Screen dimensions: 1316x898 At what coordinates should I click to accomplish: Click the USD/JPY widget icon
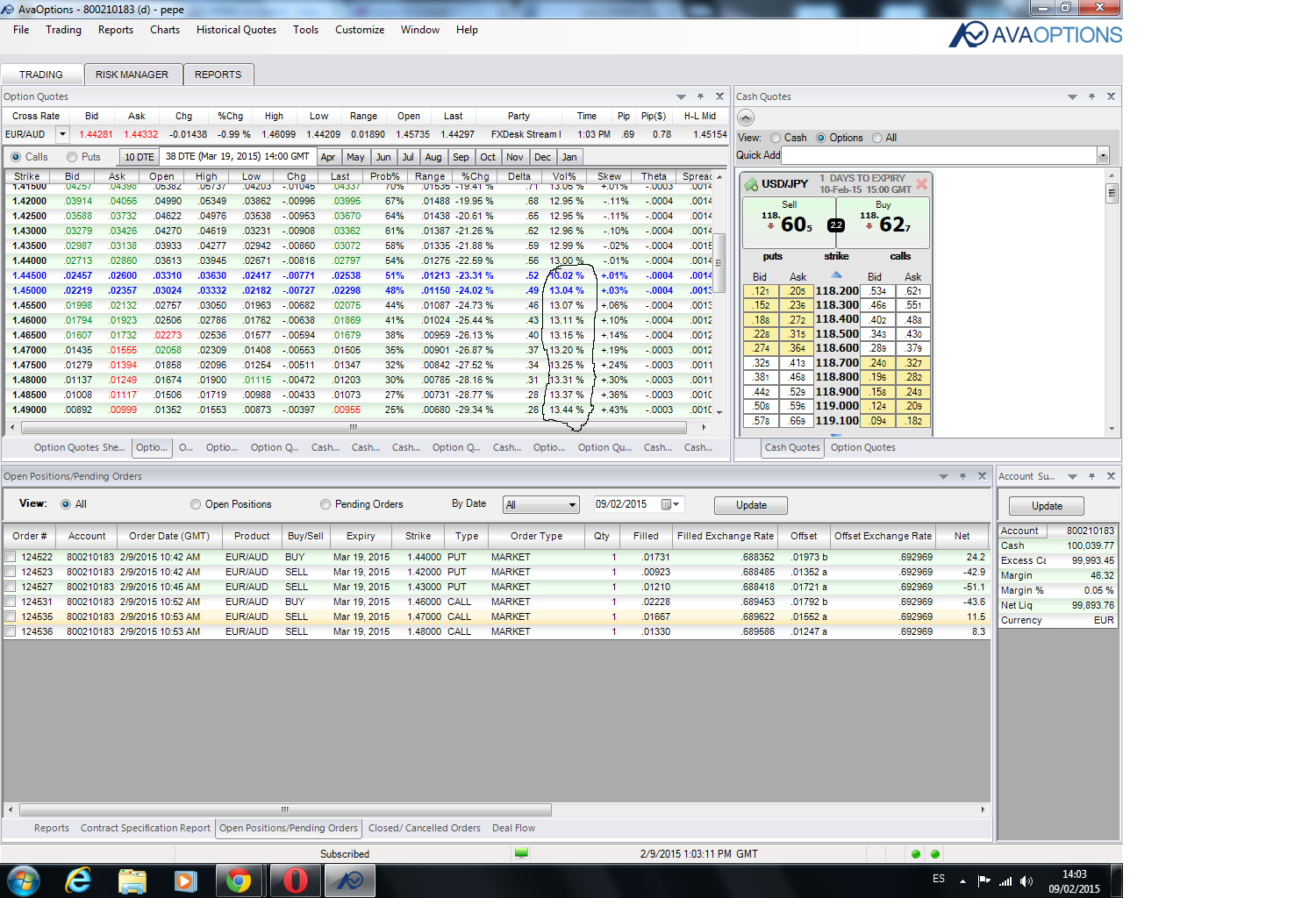[750, 184]
